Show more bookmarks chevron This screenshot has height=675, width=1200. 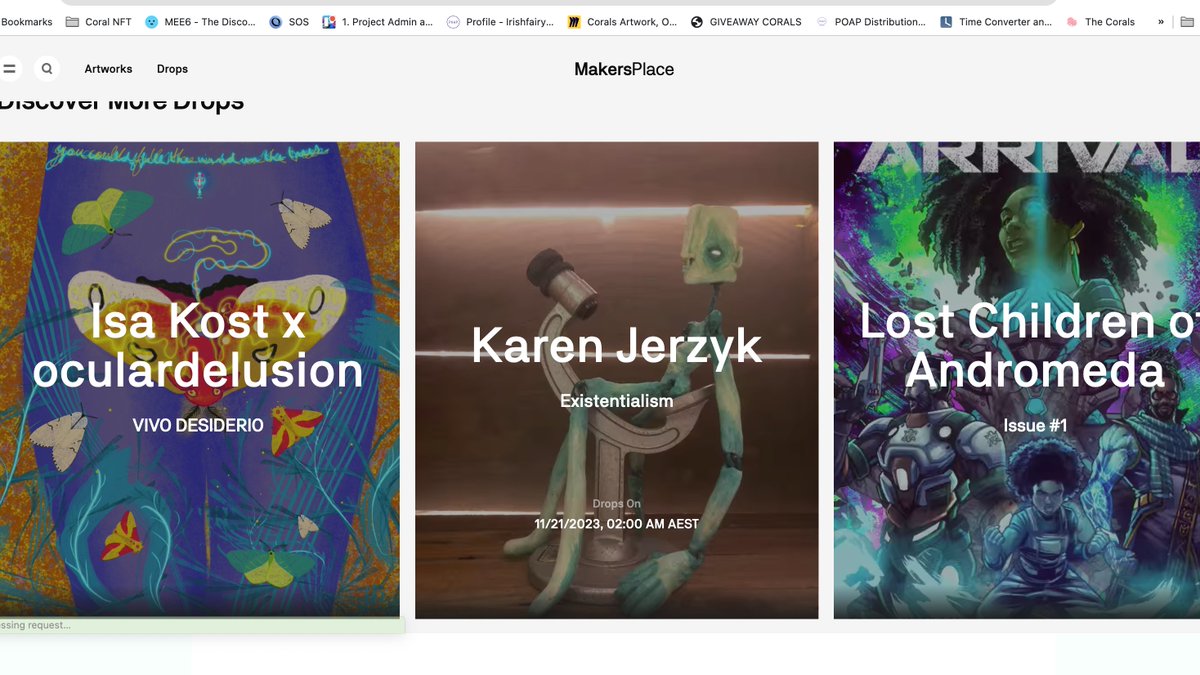click(1161, 21)
